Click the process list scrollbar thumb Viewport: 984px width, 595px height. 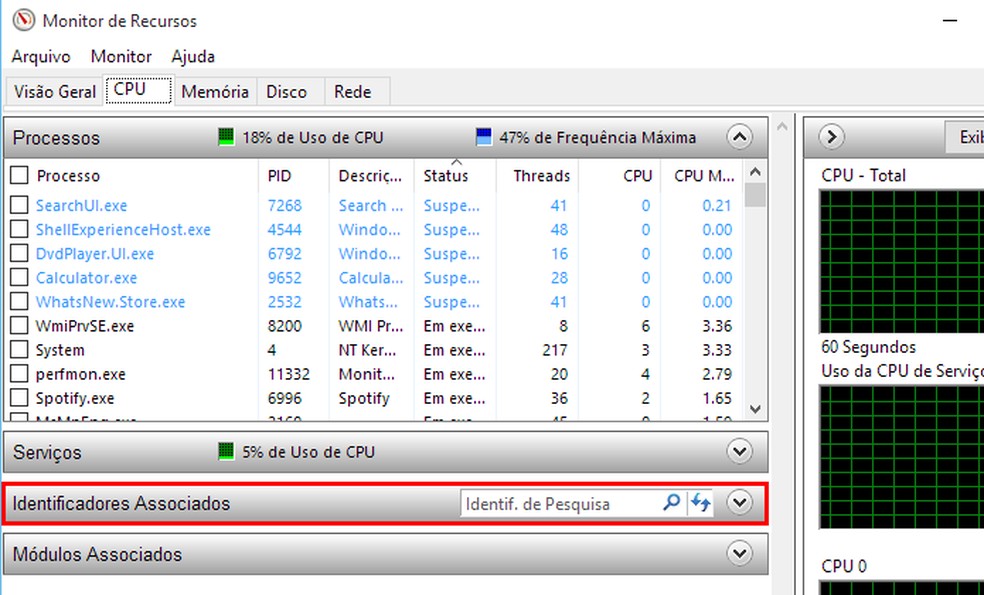756,195
